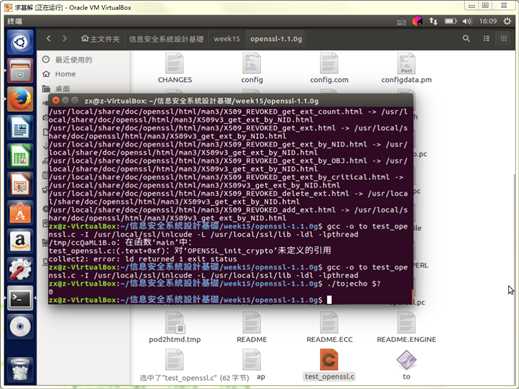The image size is (519, 389).
Task: Open LibreOffice Impress from the launcher
Action: point(20,184)
